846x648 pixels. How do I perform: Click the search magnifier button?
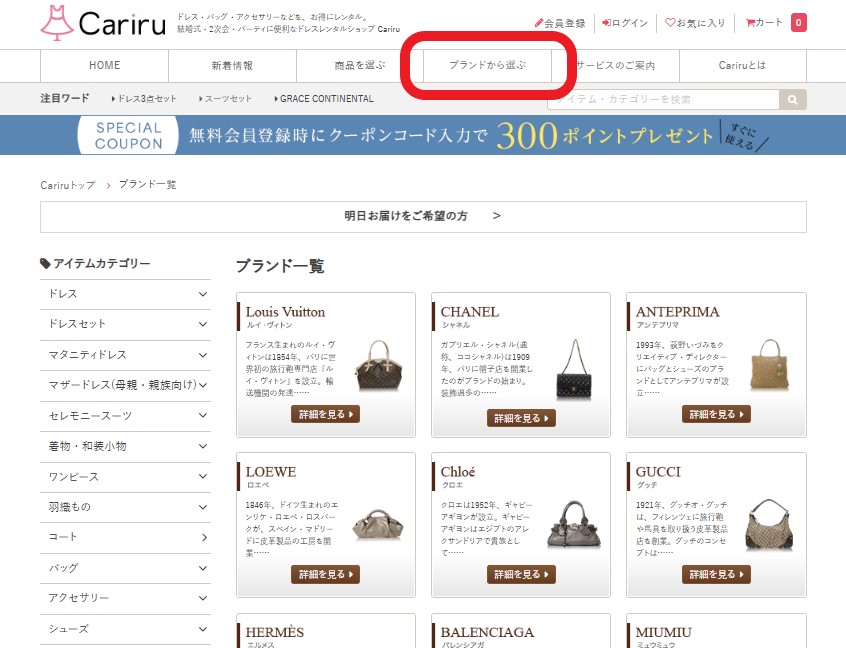tap(793, 100)
